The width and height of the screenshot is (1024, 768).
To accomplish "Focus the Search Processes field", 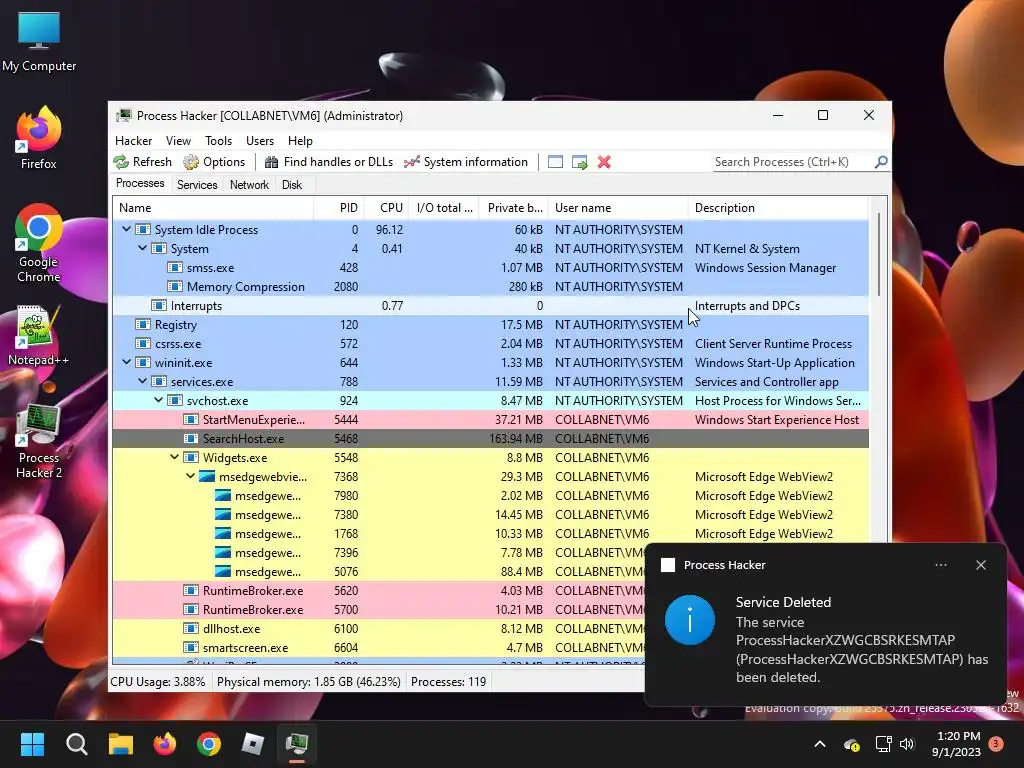I will coord(793,162).
